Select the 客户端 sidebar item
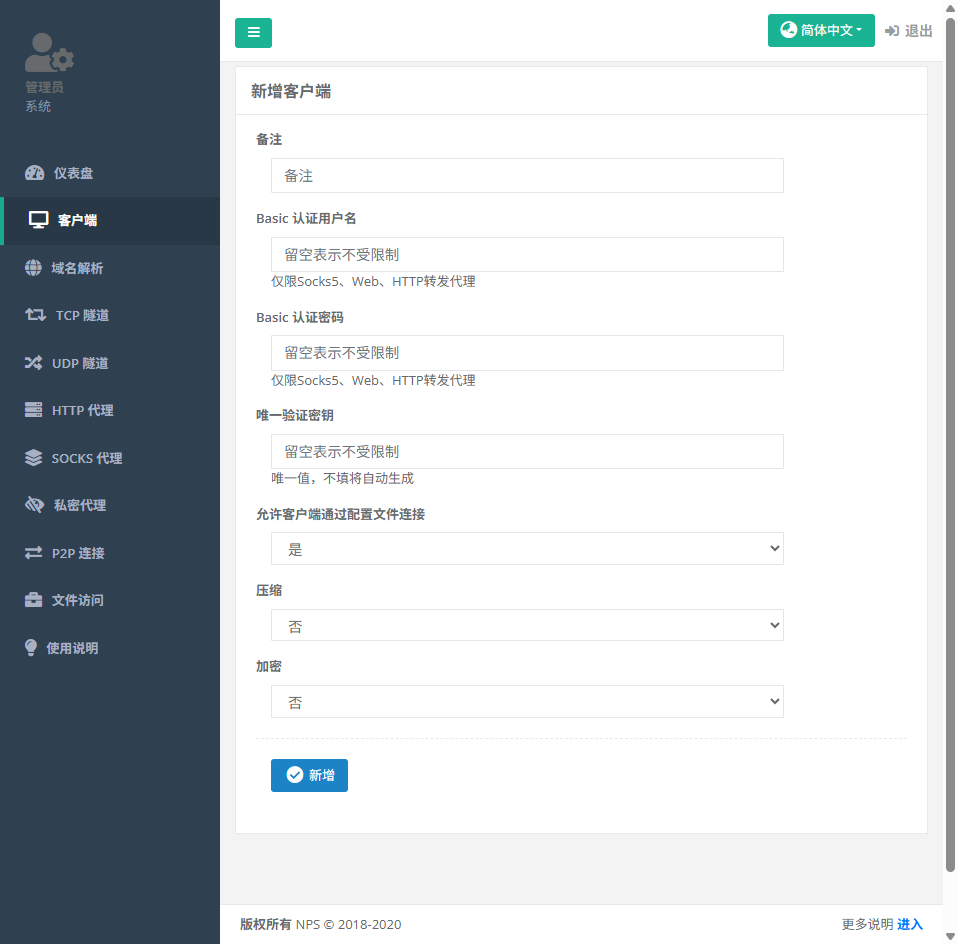 [110, 221]
